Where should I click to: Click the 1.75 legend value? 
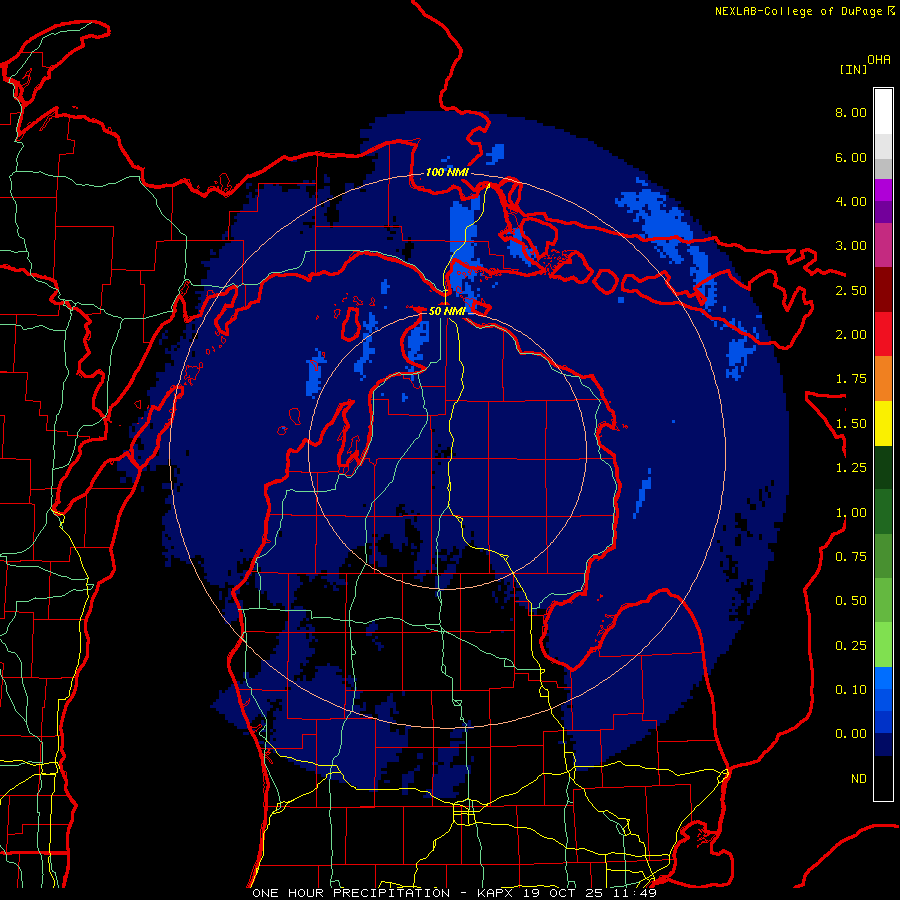[851, 379]
